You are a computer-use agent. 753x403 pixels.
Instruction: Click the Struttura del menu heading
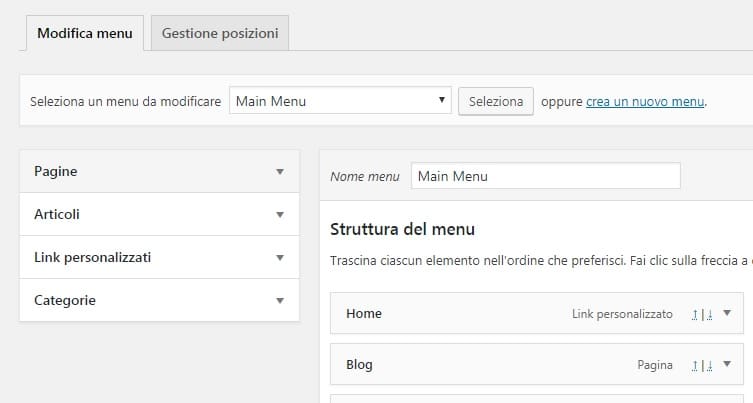tap(402, 229)
